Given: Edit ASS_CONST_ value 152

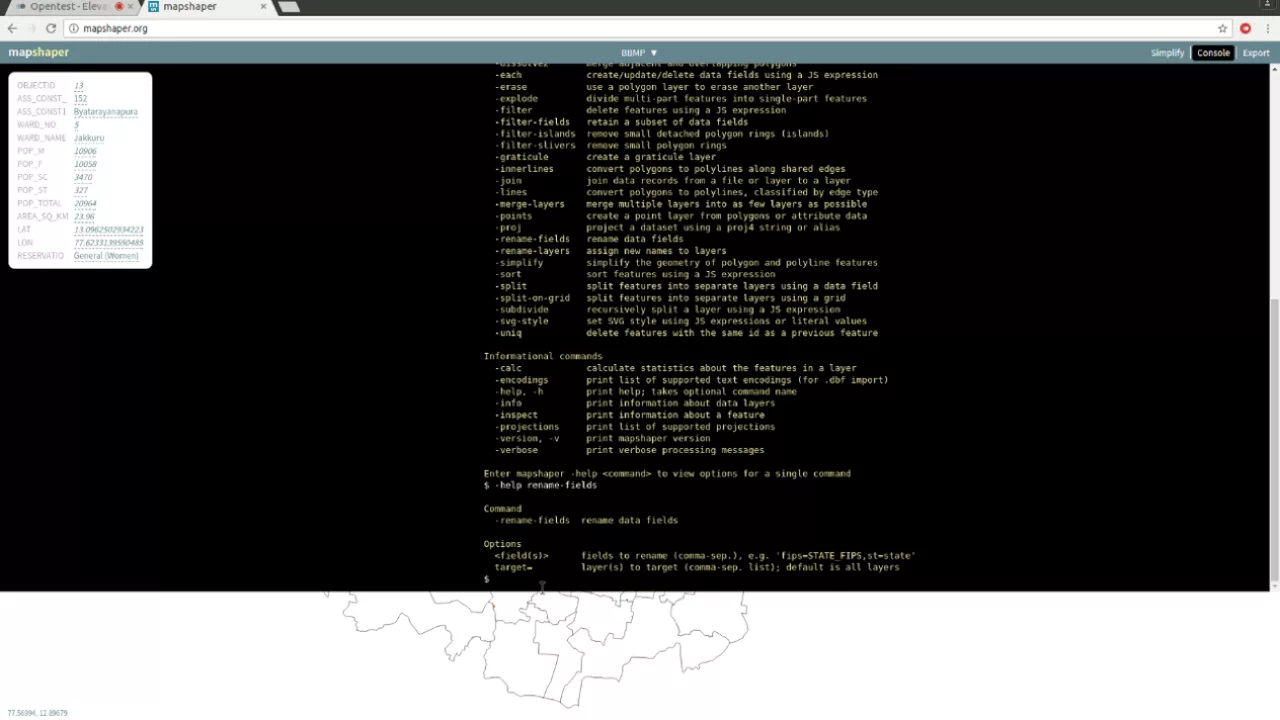Looking at the screenshot, I should coord(80,99).
